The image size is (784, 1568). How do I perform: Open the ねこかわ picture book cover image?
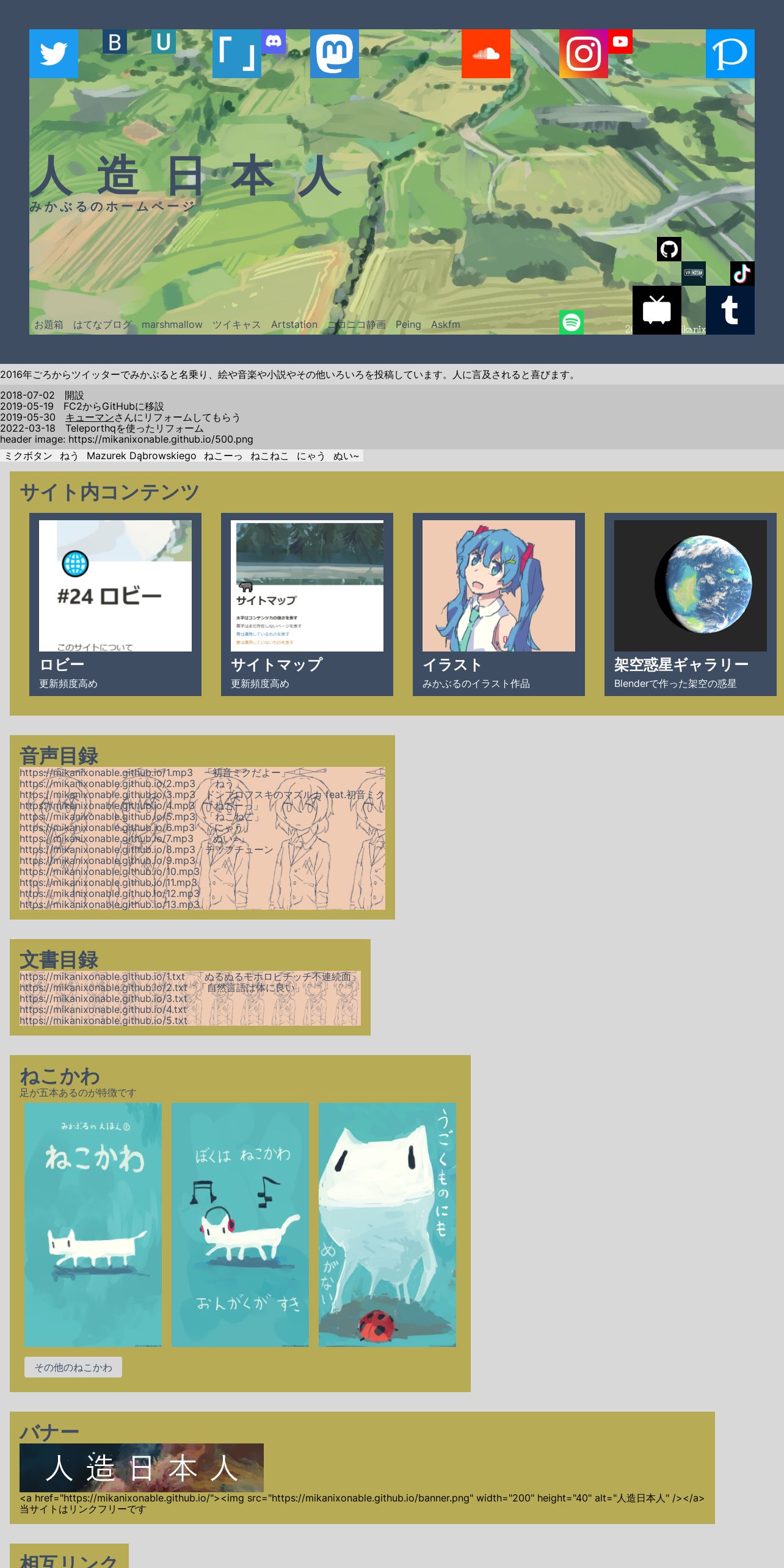click(x=93, y=1225)
